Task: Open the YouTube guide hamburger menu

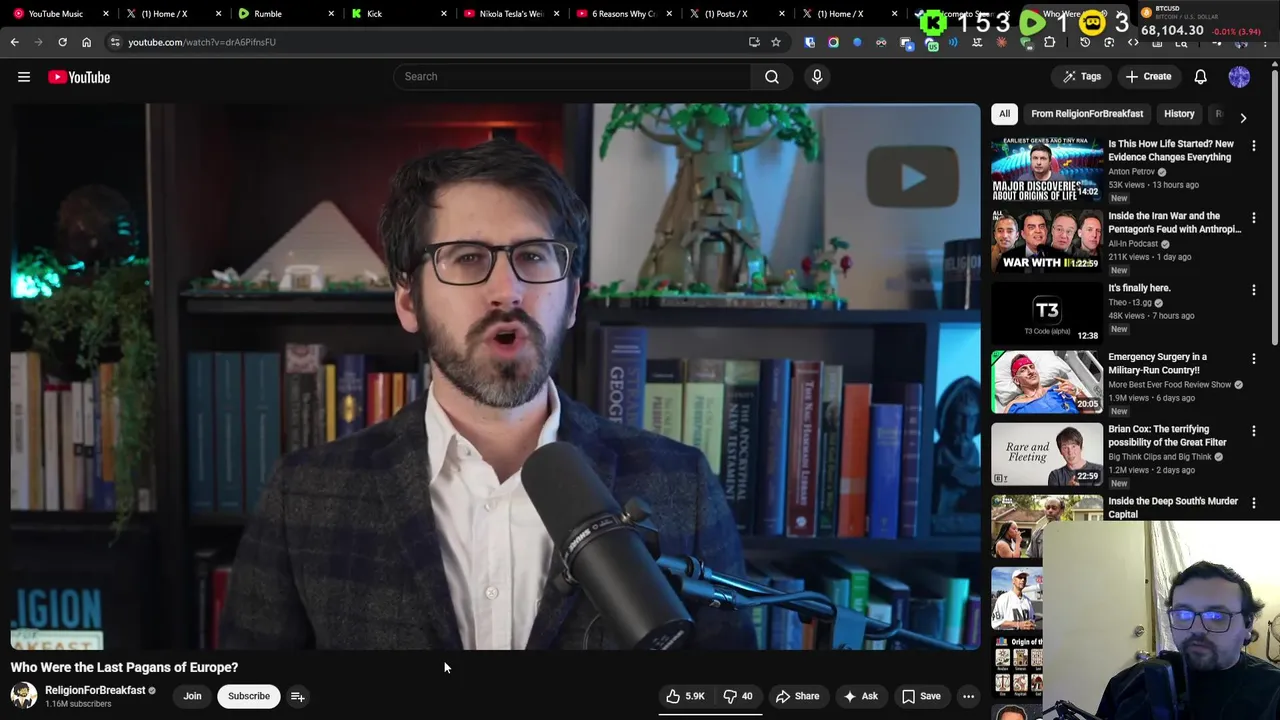Action: 24,77
